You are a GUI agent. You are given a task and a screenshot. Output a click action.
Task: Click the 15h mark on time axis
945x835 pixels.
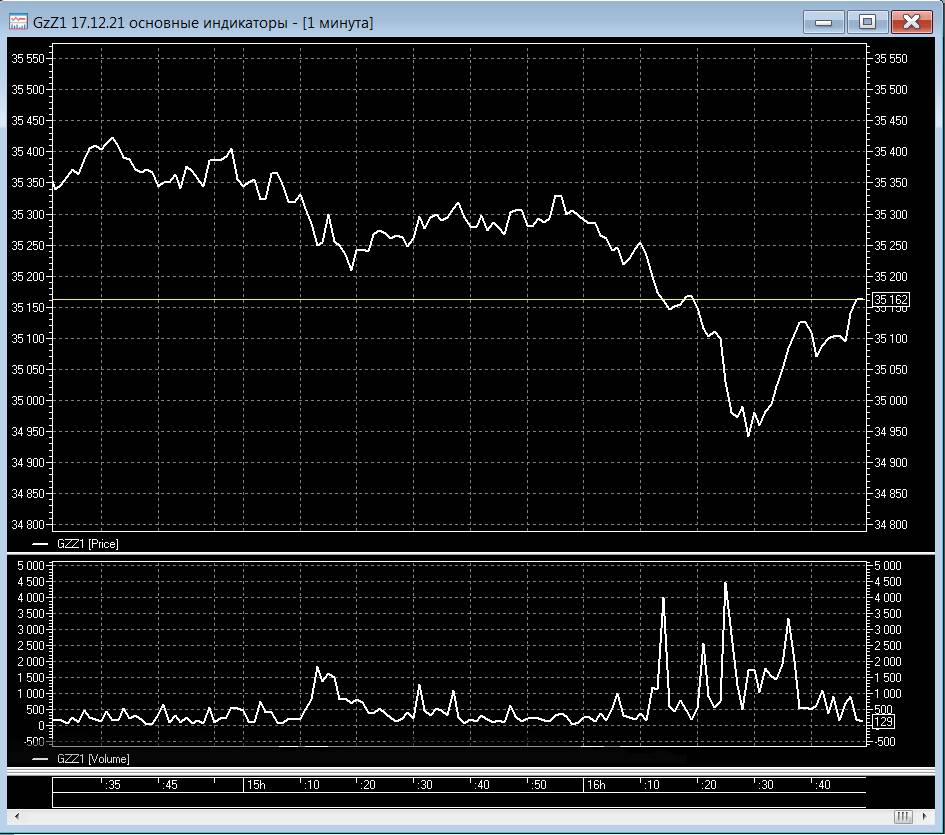[x=256, y=785]
